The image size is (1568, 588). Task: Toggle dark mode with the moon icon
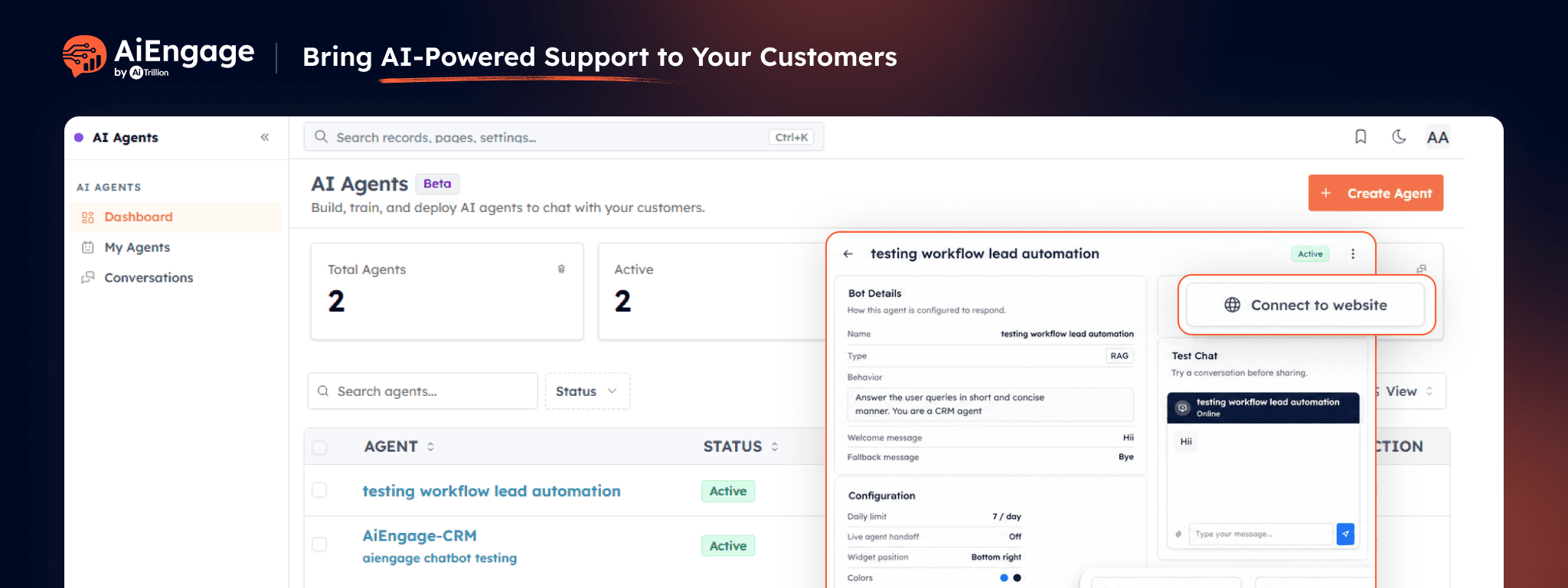coord(1399,136)
